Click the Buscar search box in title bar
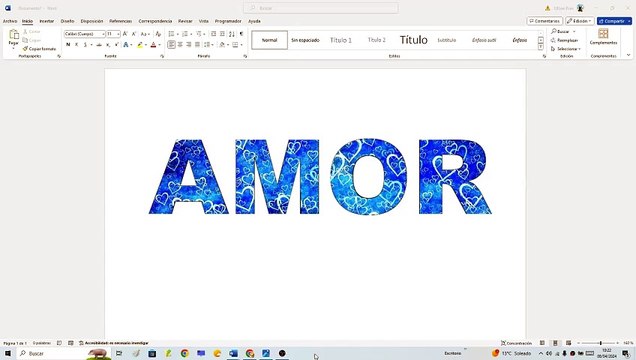The height and width of the screenshot is (360, 636). point(321,8)
